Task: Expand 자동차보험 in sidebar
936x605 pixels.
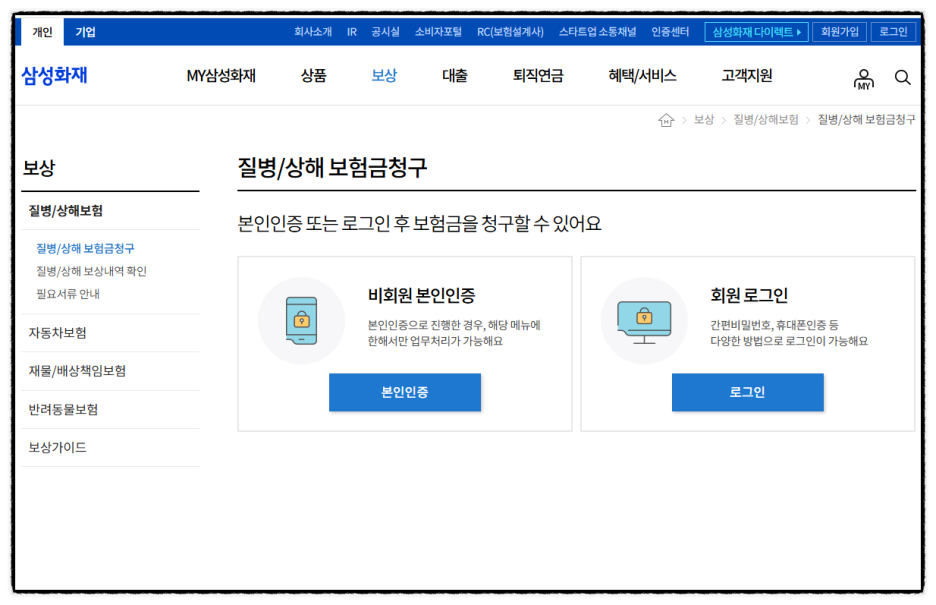Action: pyautogui.click(x=110, y=333)
